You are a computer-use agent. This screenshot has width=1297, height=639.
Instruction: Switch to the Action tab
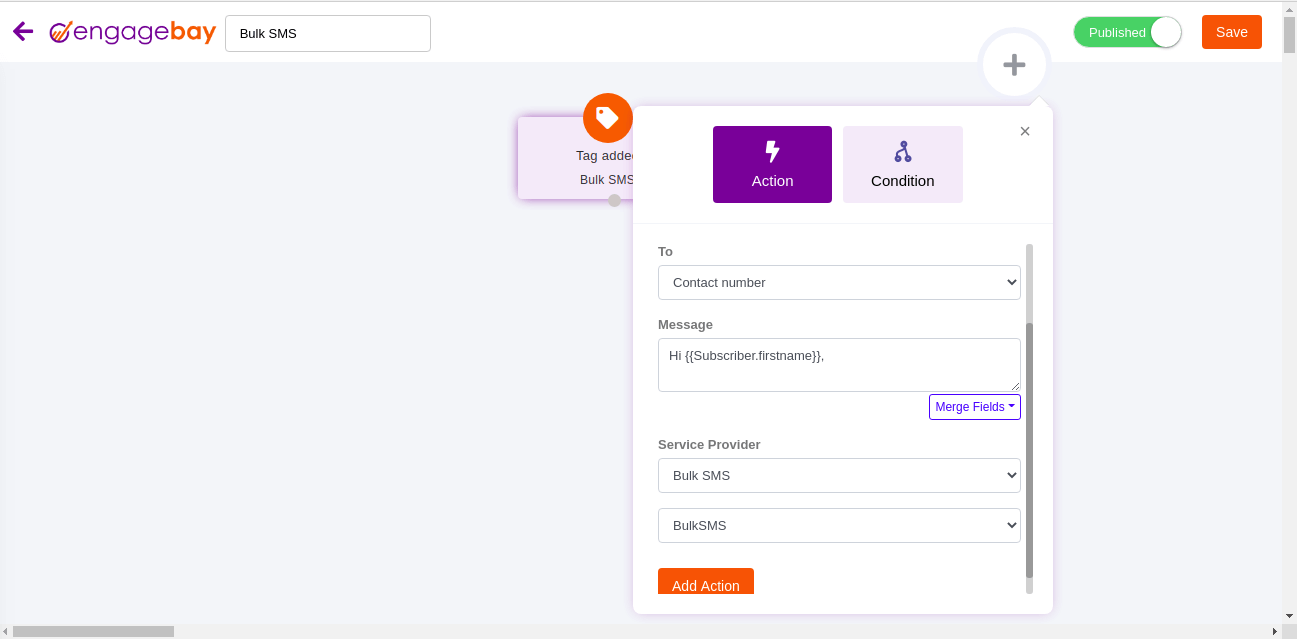tap(772, 164)
